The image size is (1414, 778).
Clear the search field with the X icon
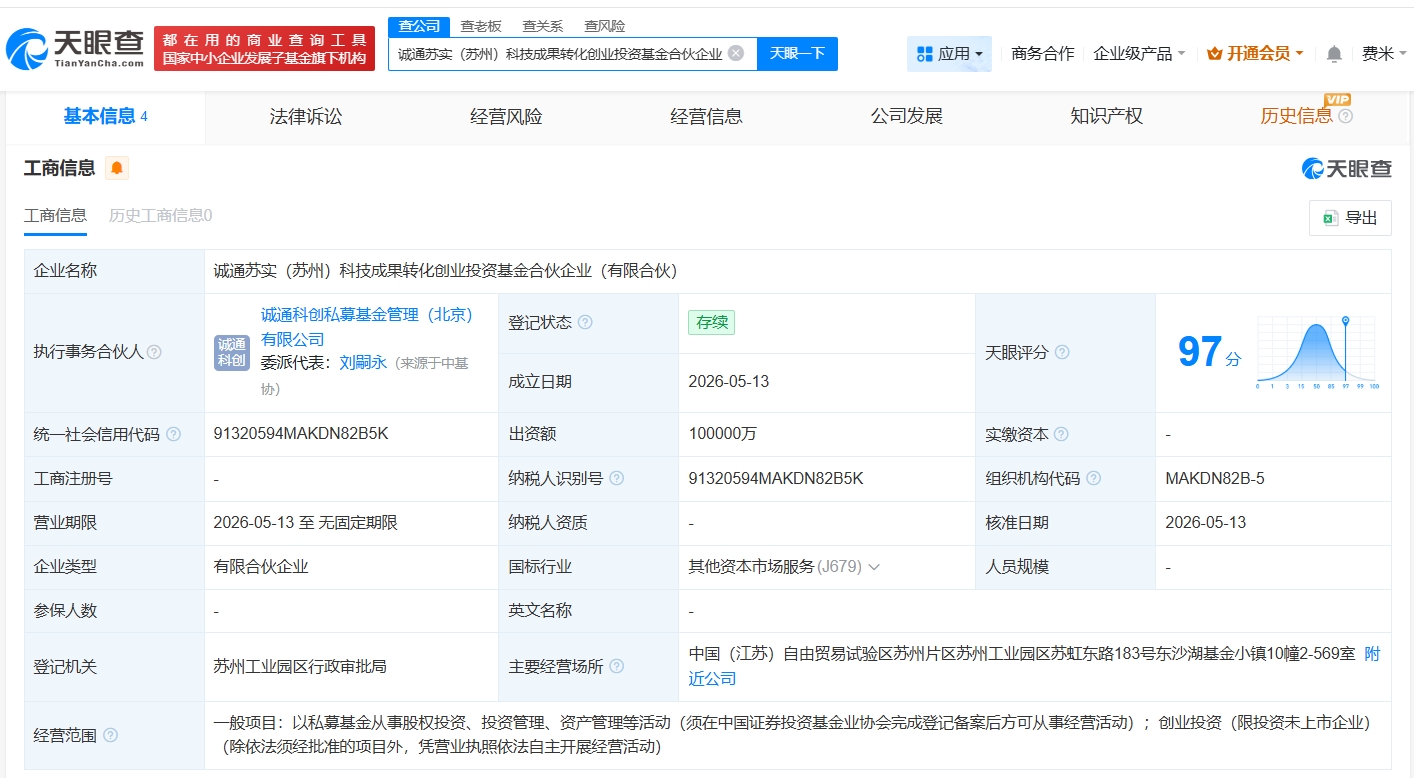(736, 53)
